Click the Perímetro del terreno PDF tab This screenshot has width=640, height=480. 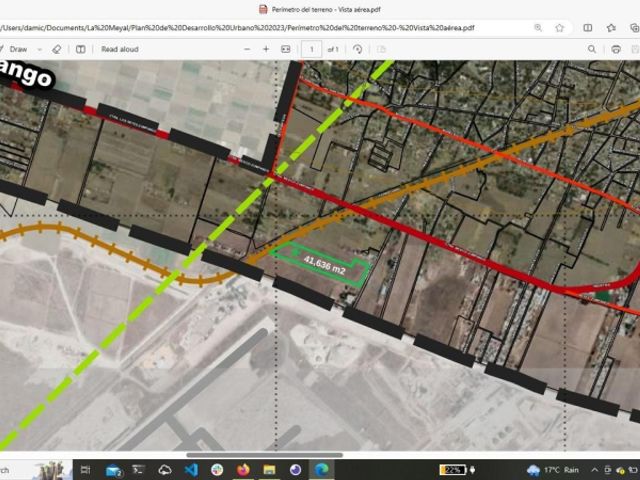(x=320, y=9)
